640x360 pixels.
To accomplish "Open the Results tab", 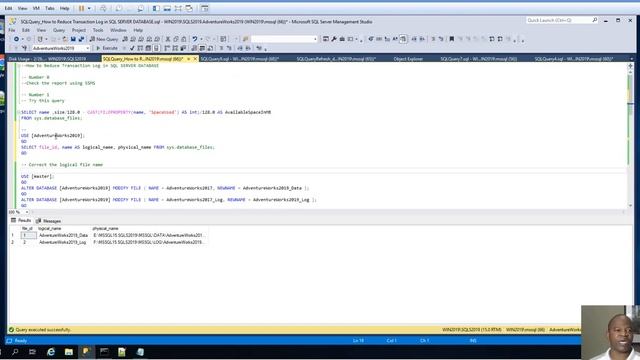I will pyautogui.click(x=21, y=220).
